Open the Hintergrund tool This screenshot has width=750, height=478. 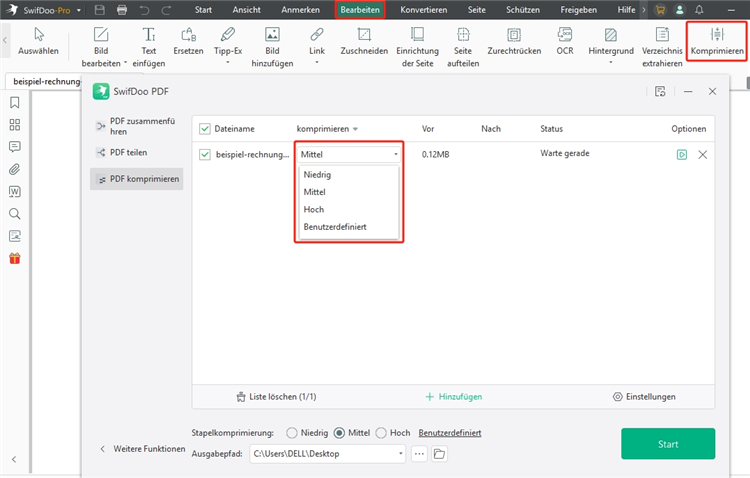[x=611, y=46]
